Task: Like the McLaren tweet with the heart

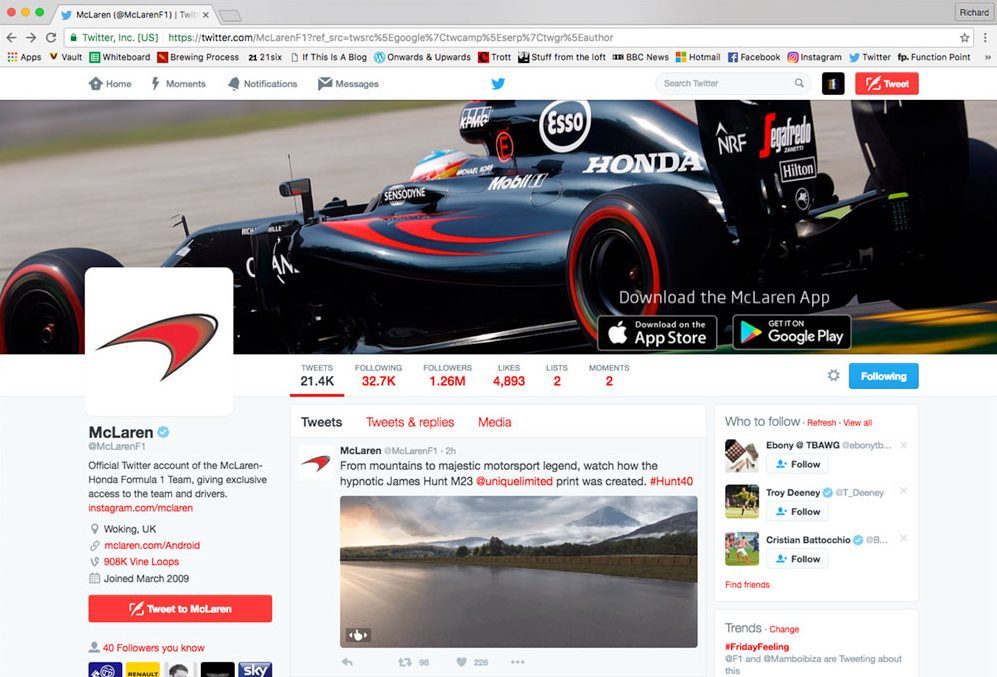Action: 462,662
